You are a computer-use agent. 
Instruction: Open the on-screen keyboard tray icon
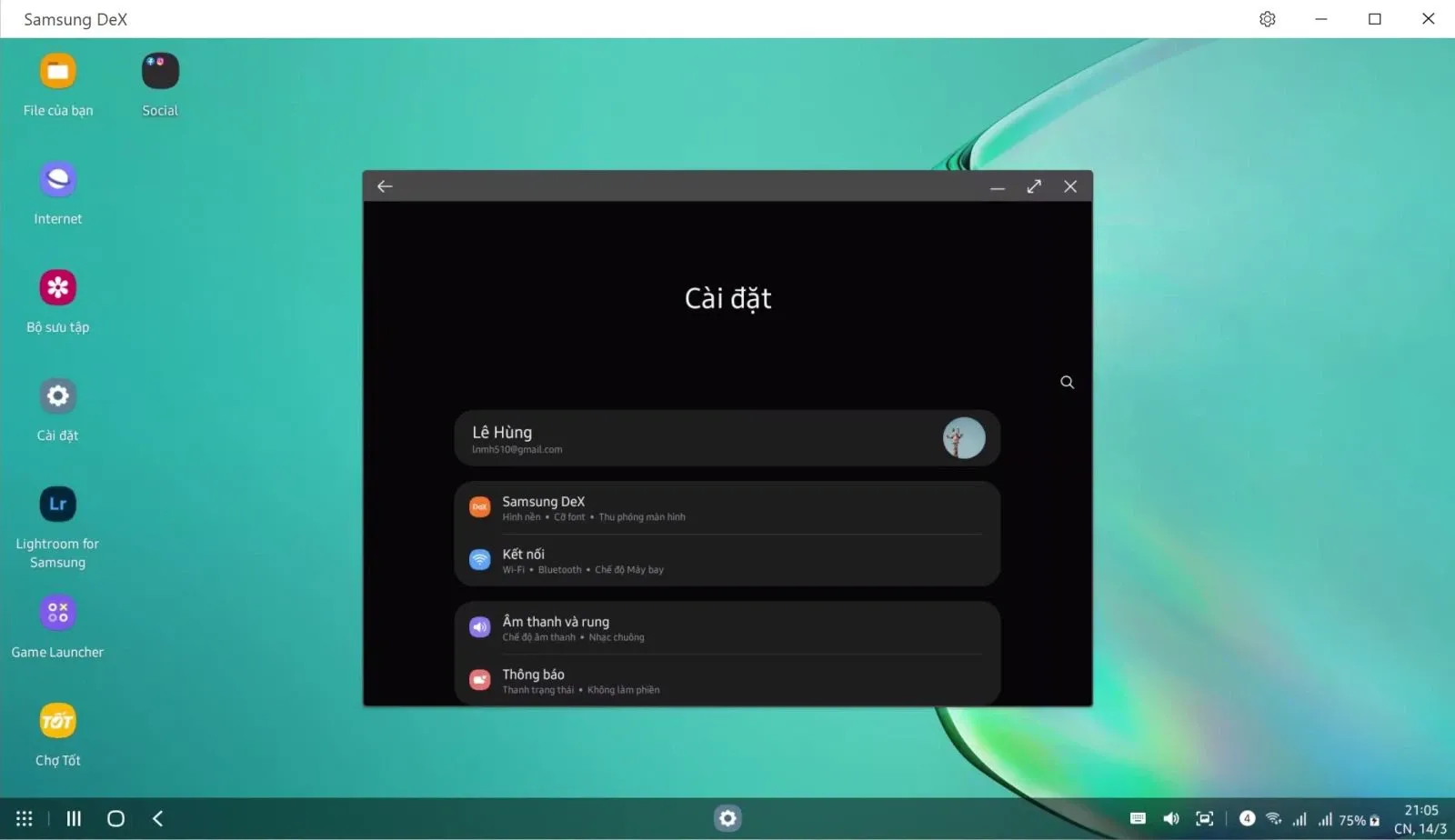[x=1138, y=818]
